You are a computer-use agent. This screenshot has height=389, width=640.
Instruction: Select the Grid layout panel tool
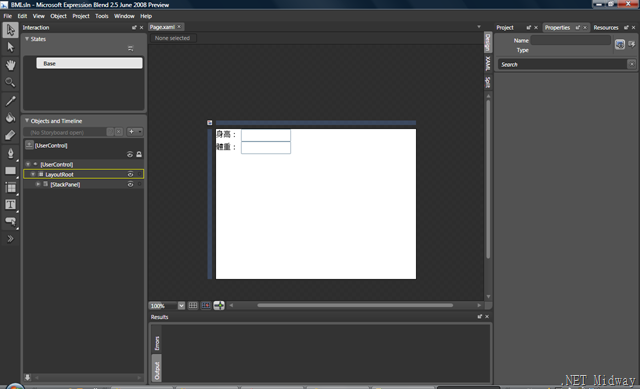(x=10, y=188)
